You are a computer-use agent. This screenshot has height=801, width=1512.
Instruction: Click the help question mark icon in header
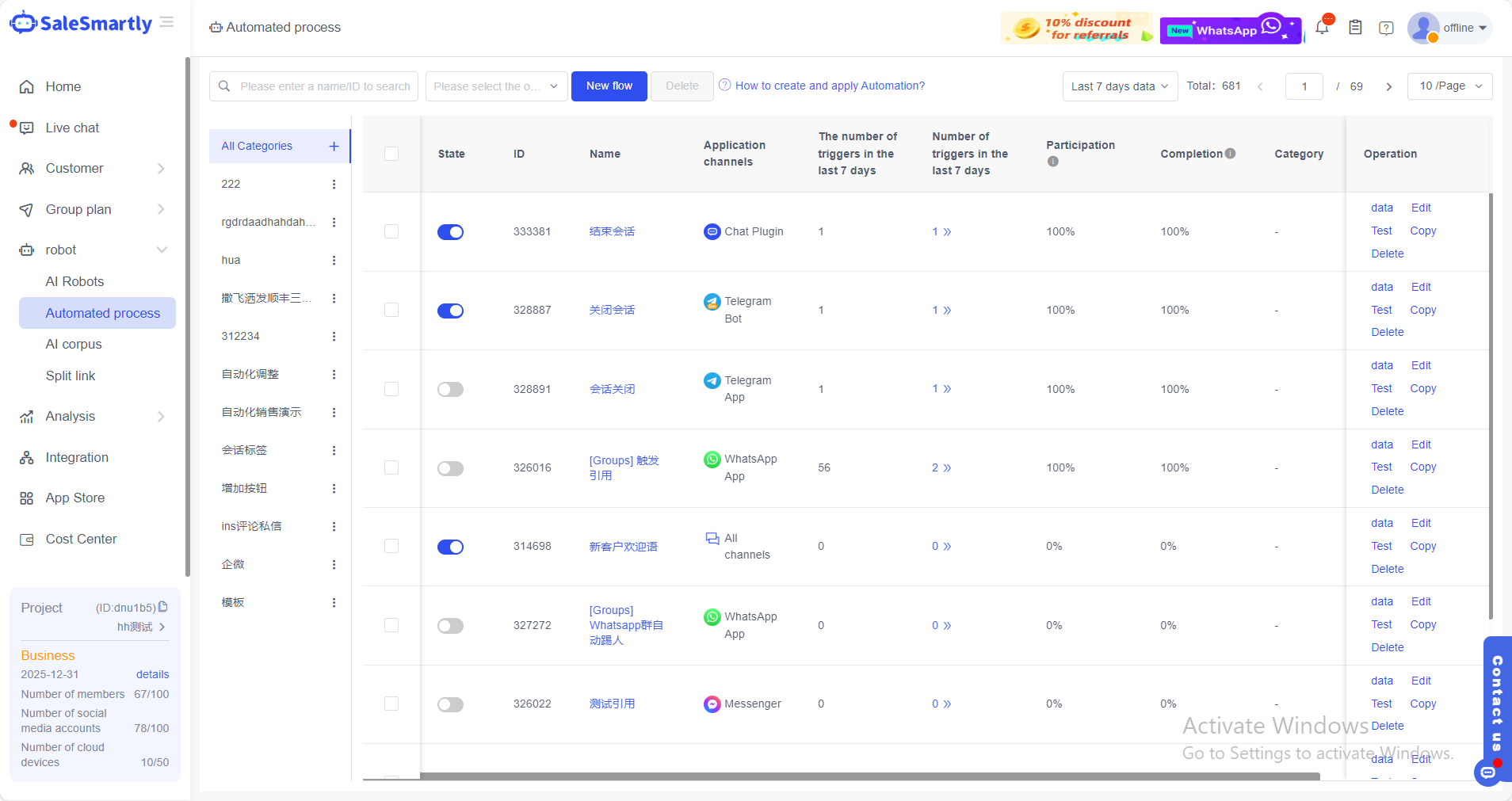1386,28
